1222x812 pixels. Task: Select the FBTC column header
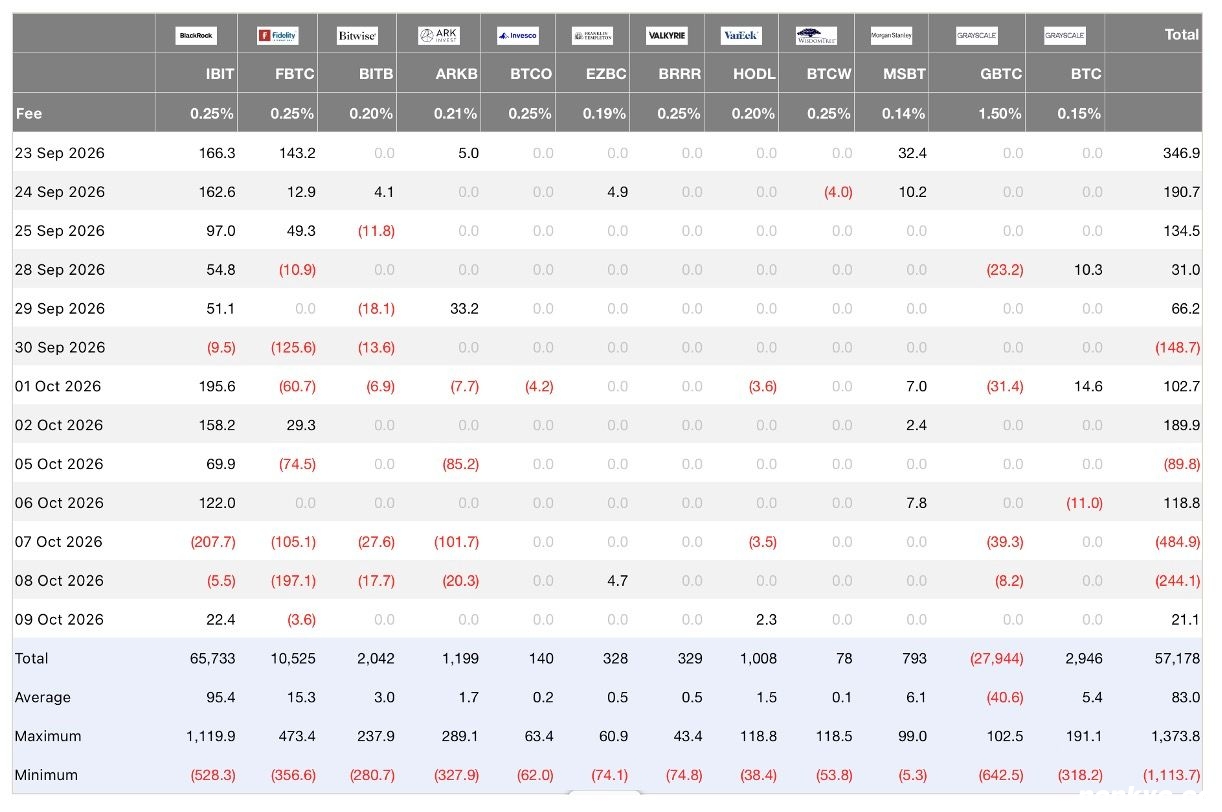(294, 74)
